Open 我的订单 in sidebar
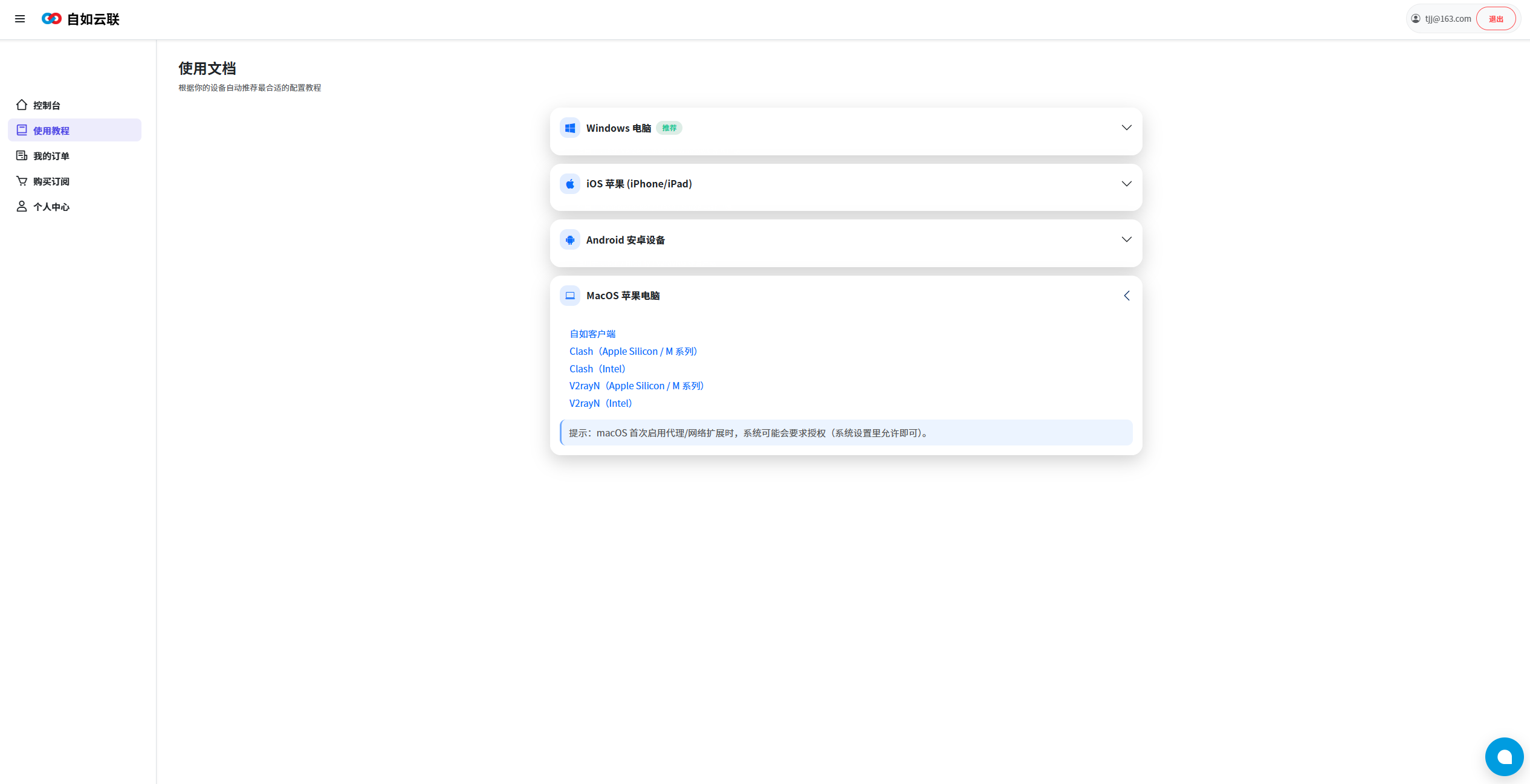Image resolution: width=1530 pixels, height=784 pixels. 51,156
